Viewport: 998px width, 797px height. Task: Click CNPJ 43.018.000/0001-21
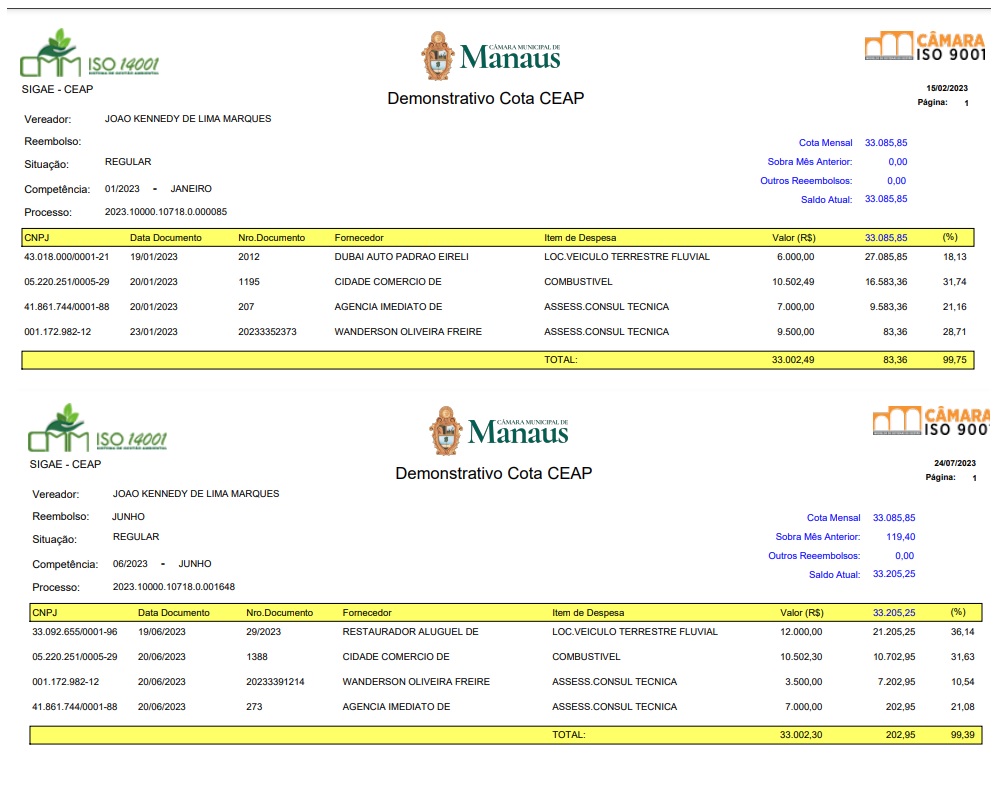point(66,257)
